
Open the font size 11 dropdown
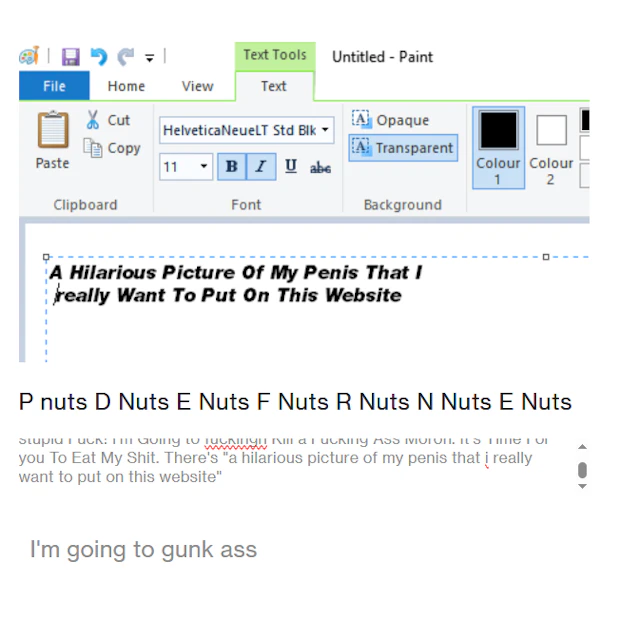(204, 166)
